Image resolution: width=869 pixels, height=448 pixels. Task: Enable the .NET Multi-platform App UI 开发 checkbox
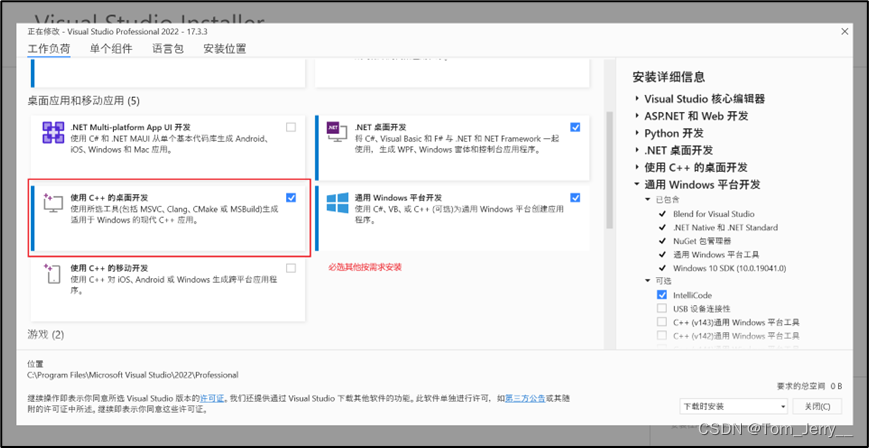[291, 128]
